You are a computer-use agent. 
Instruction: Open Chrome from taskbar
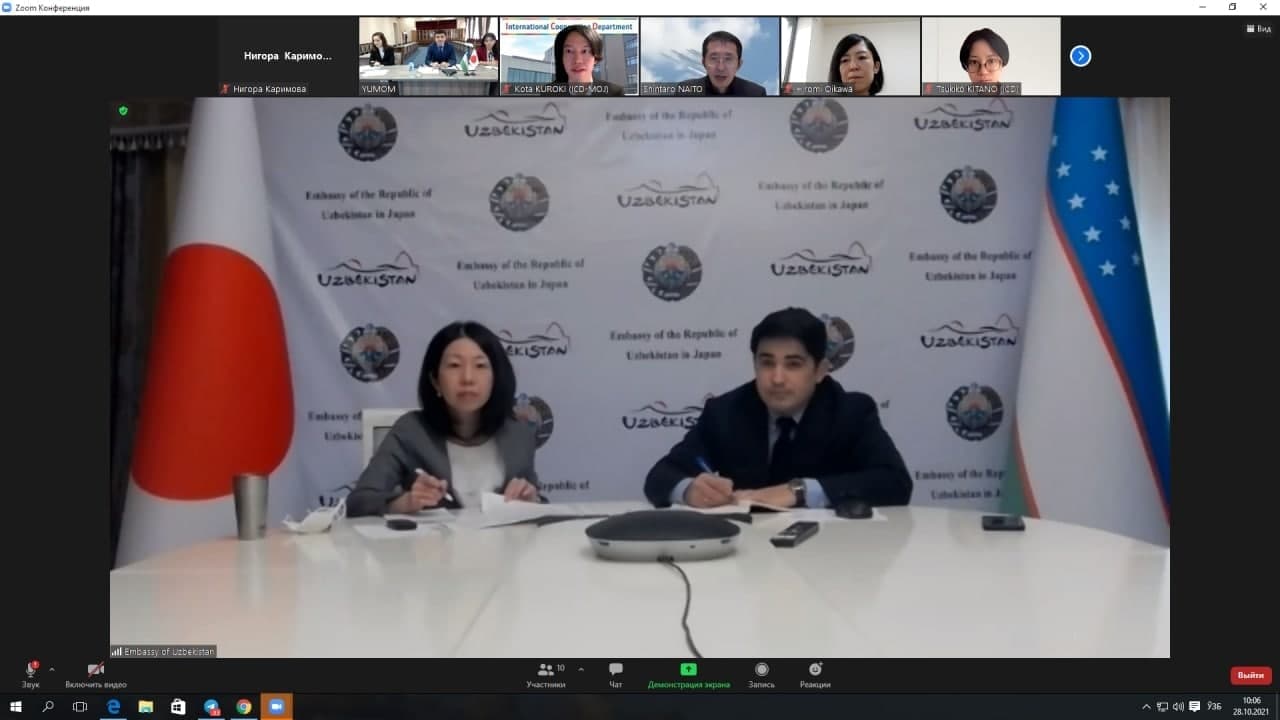244,707
